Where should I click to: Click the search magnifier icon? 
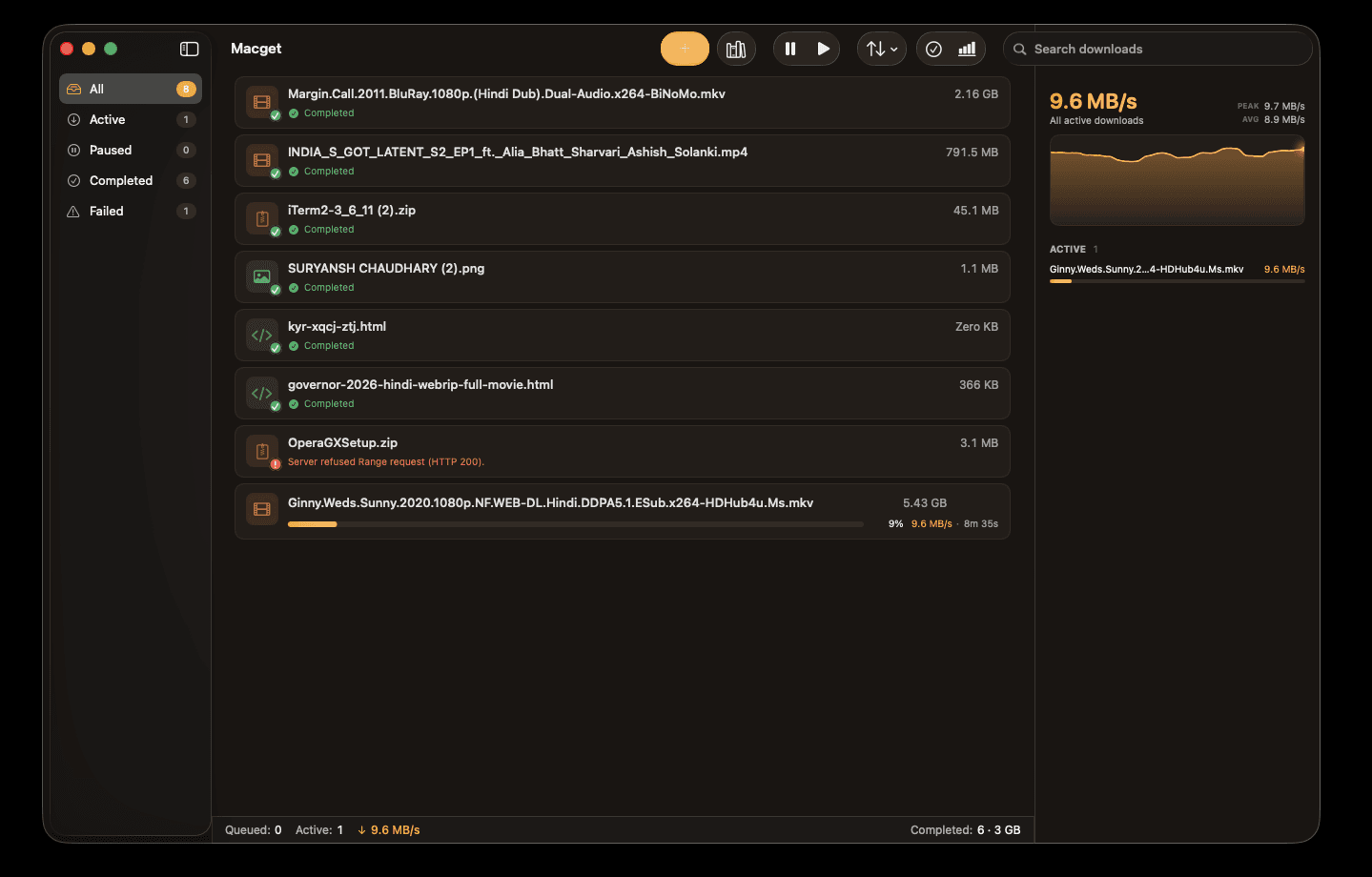(x=1019, y=49)
